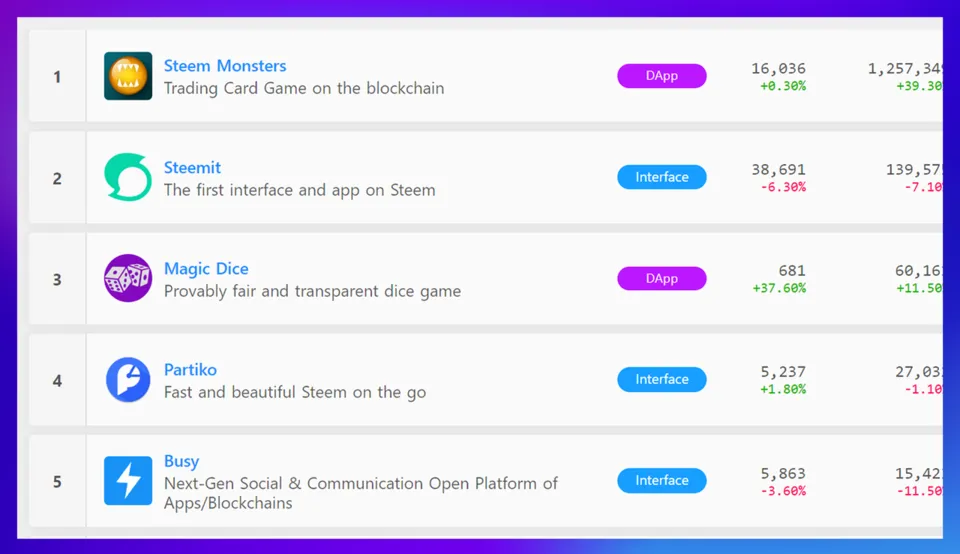Click Magic Dice's +37.60% change value
Viewport: 960px width, 554px height.
(778, 289)
